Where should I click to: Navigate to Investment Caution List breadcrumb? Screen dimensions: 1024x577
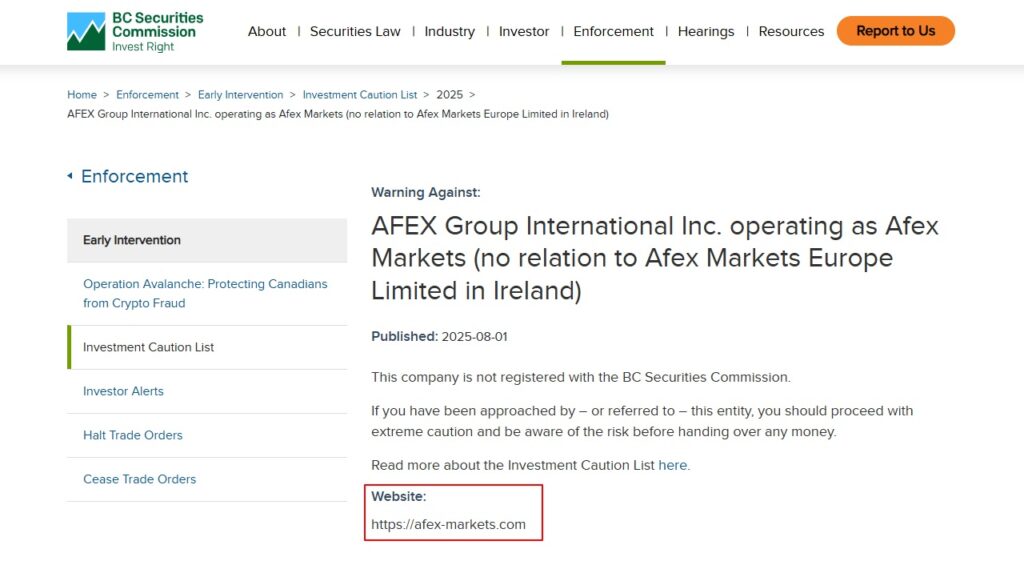point(360,95)
